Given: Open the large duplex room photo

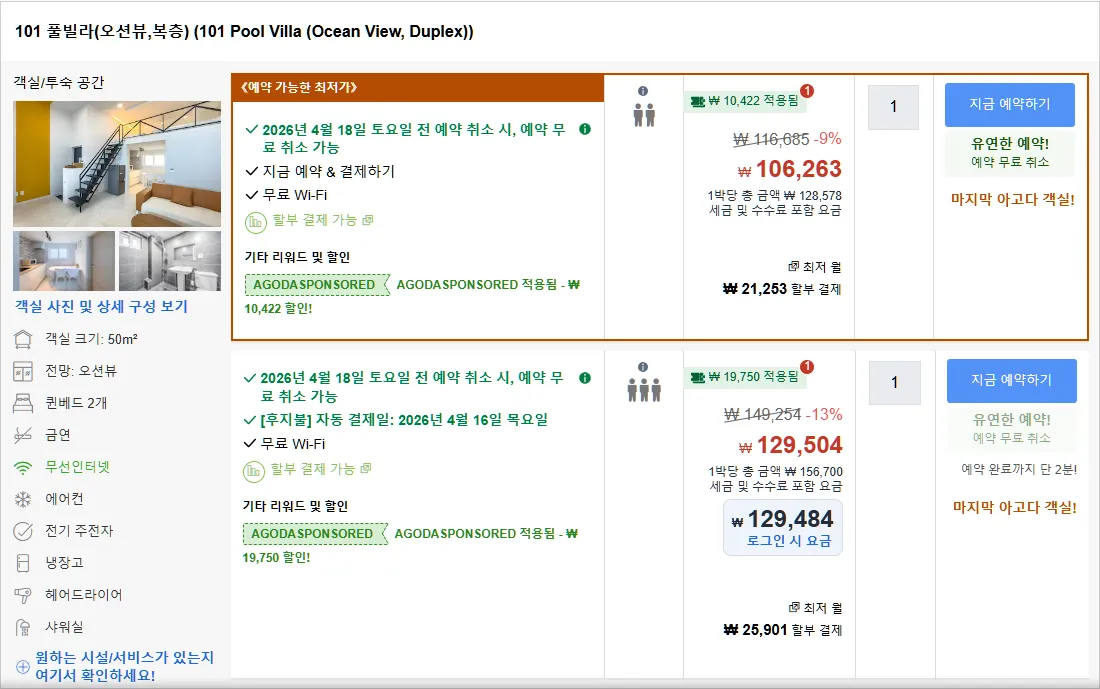Looking at the screenshot, I should (x=117, y=164).
